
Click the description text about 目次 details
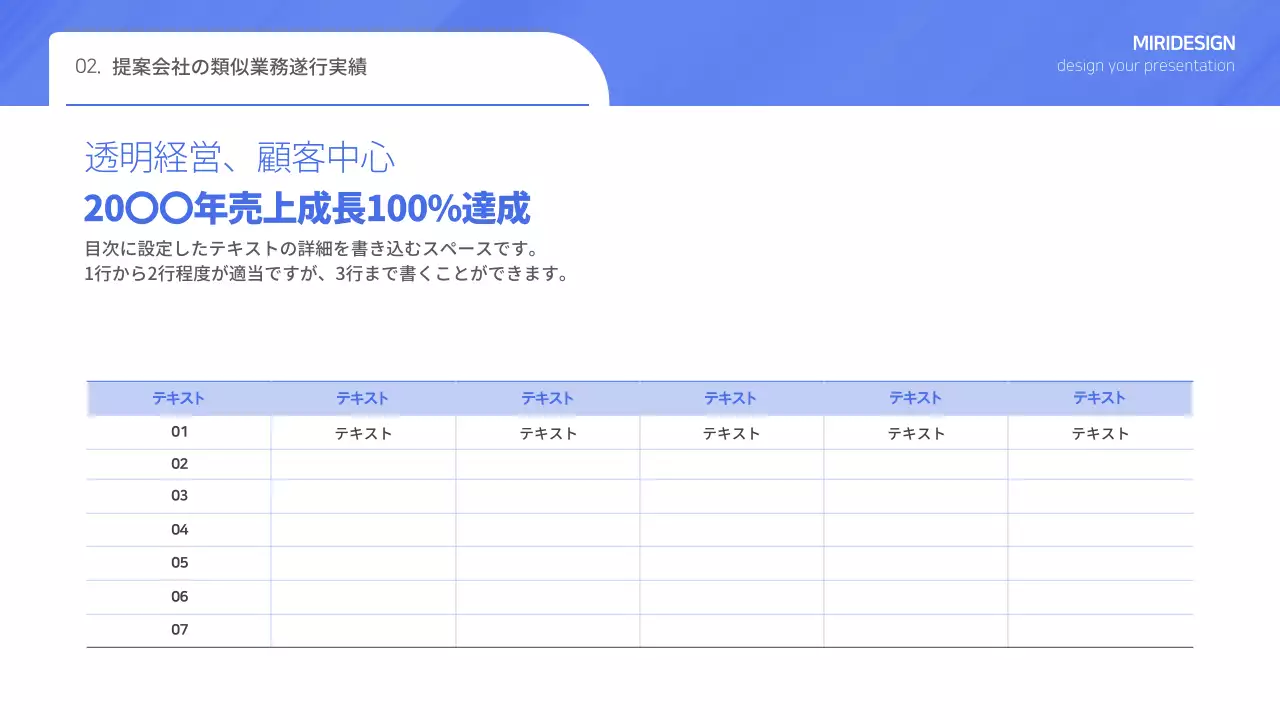(x=329, y=261)
